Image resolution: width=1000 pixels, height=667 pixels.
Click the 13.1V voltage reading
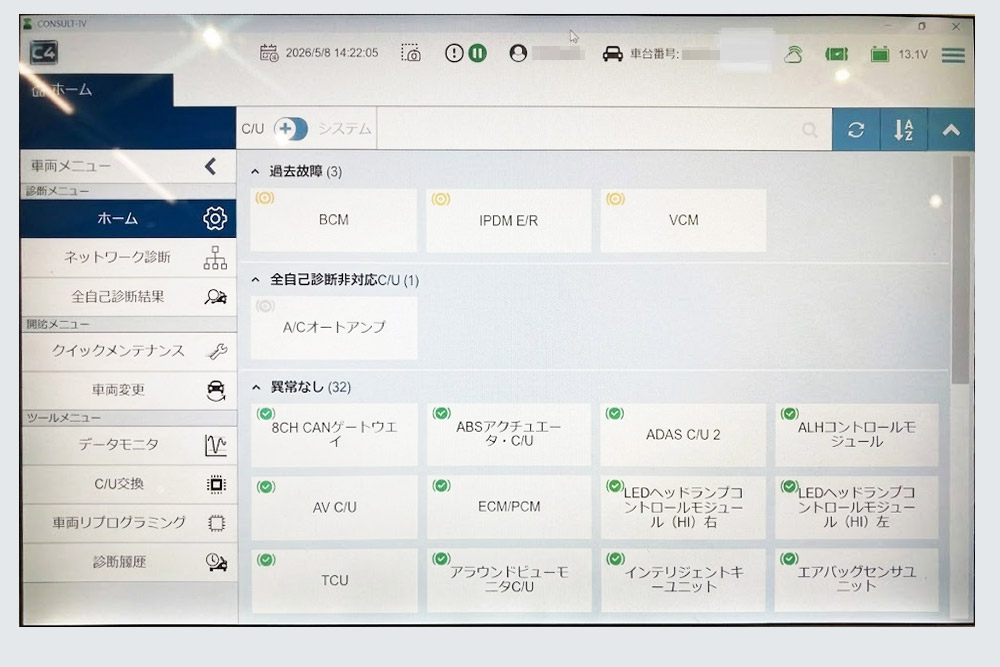(x=913, y=54)
